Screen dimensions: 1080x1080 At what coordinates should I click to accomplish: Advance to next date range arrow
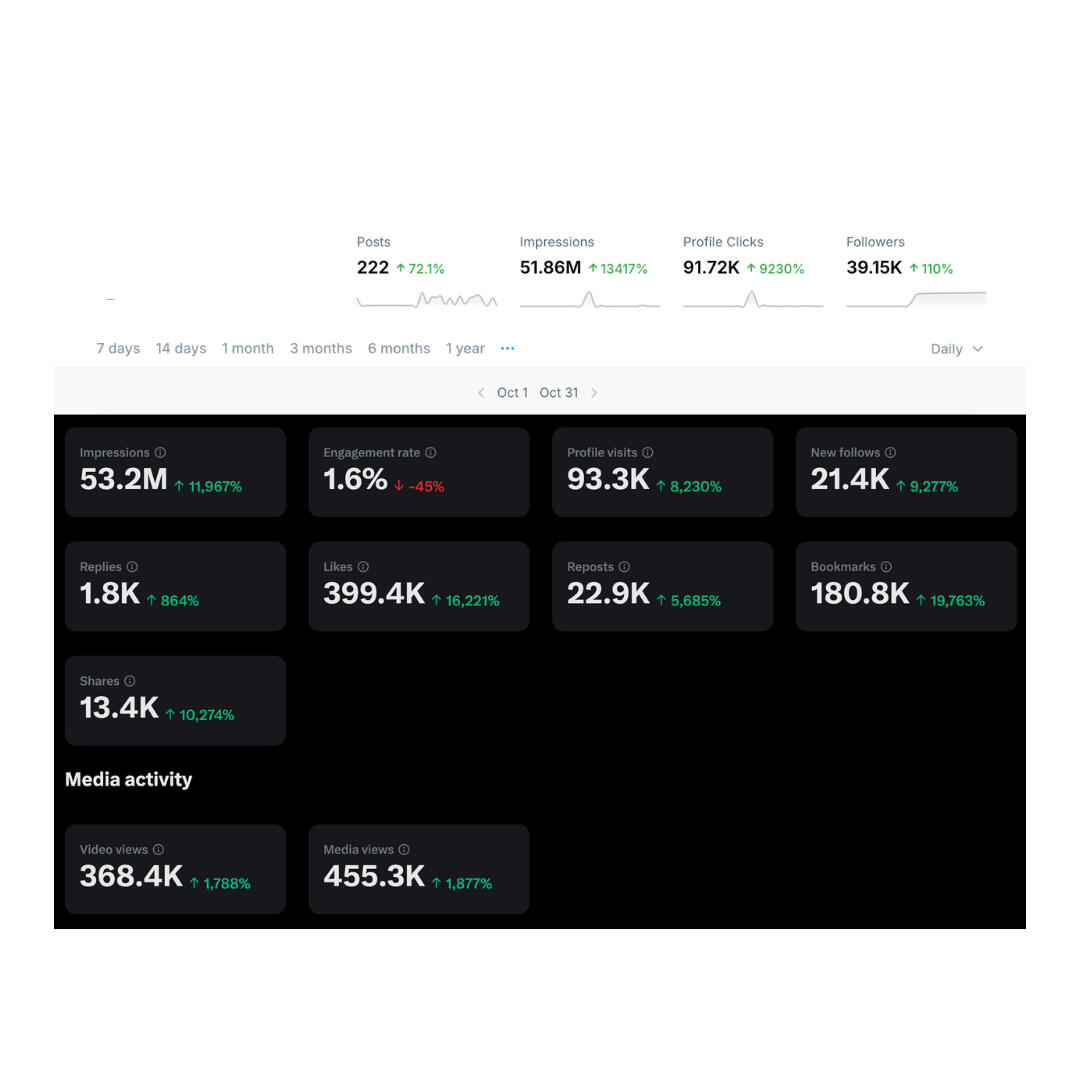pyautogui.click(x=594, y=393)
